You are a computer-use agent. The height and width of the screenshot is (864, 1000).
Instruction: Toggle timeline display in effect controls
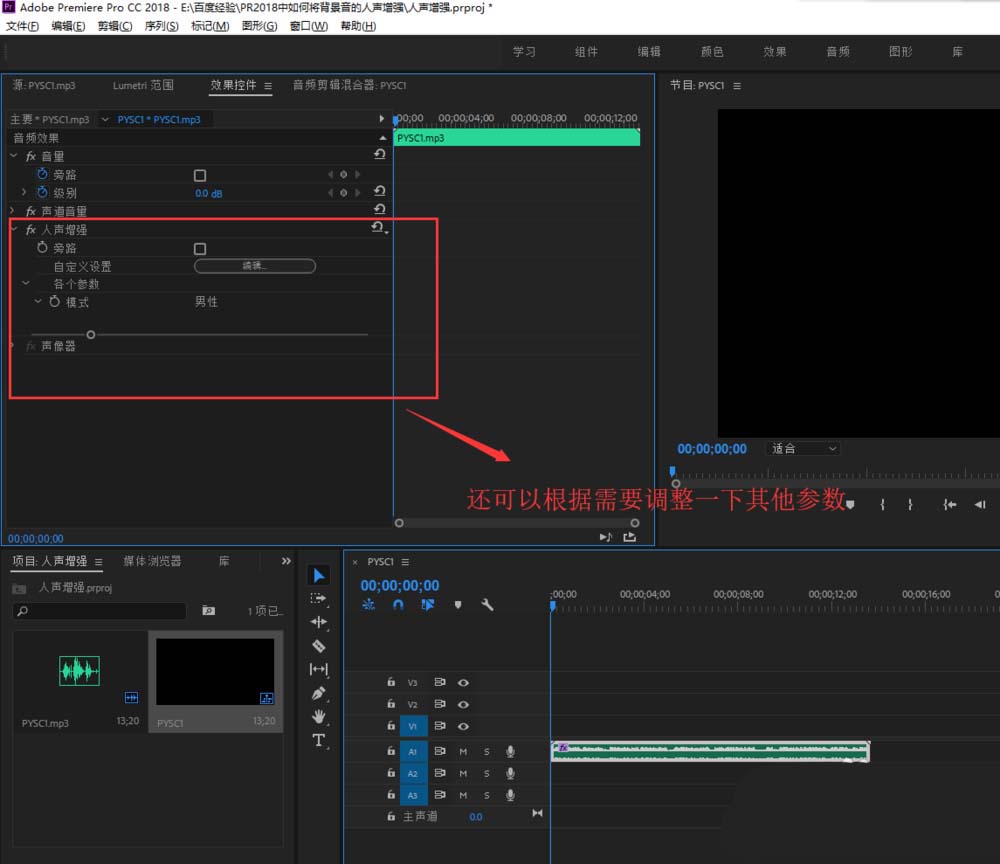(381, 118)
